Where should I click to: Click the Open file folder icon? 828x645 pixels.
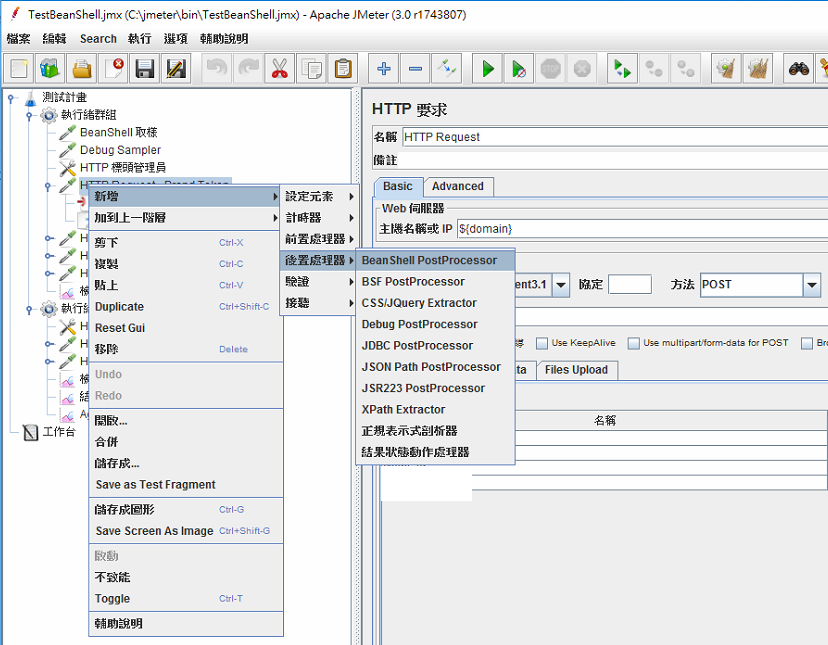pos(82,69)
